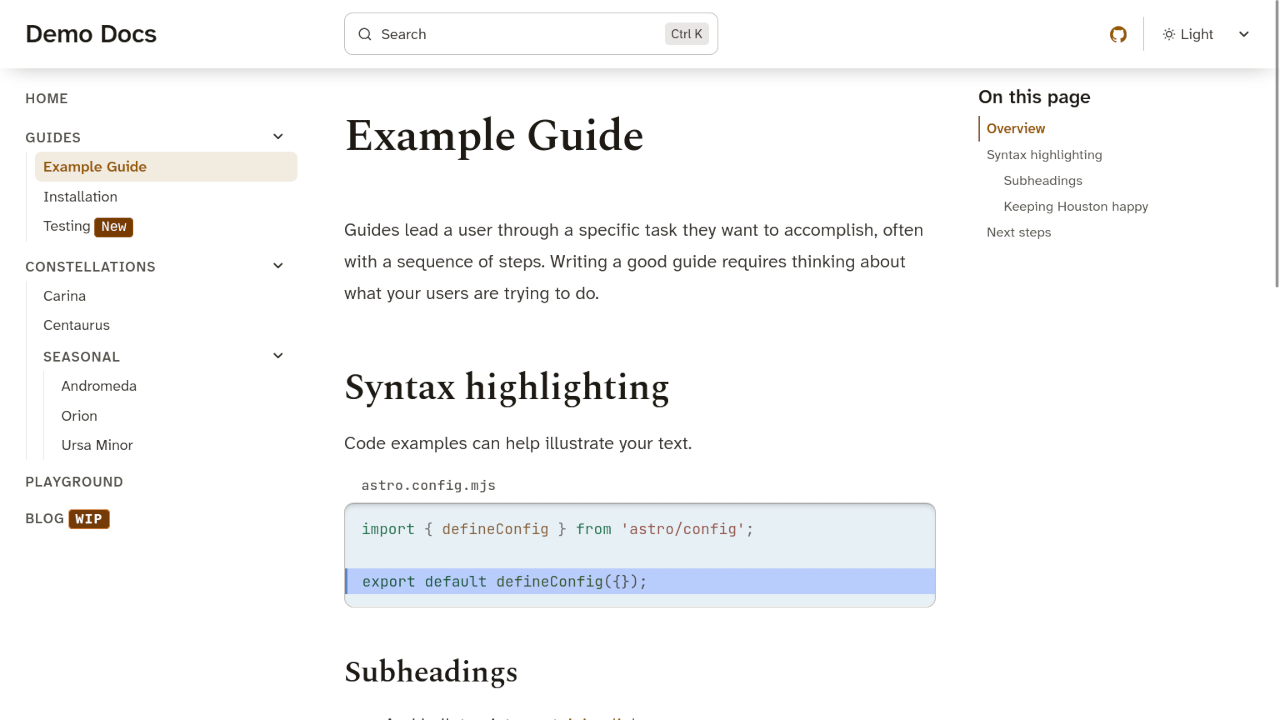The width and height of the screenshot is (1280, 720).
Task: Click the Demo Docs site title
Action: tap(91, 34)
